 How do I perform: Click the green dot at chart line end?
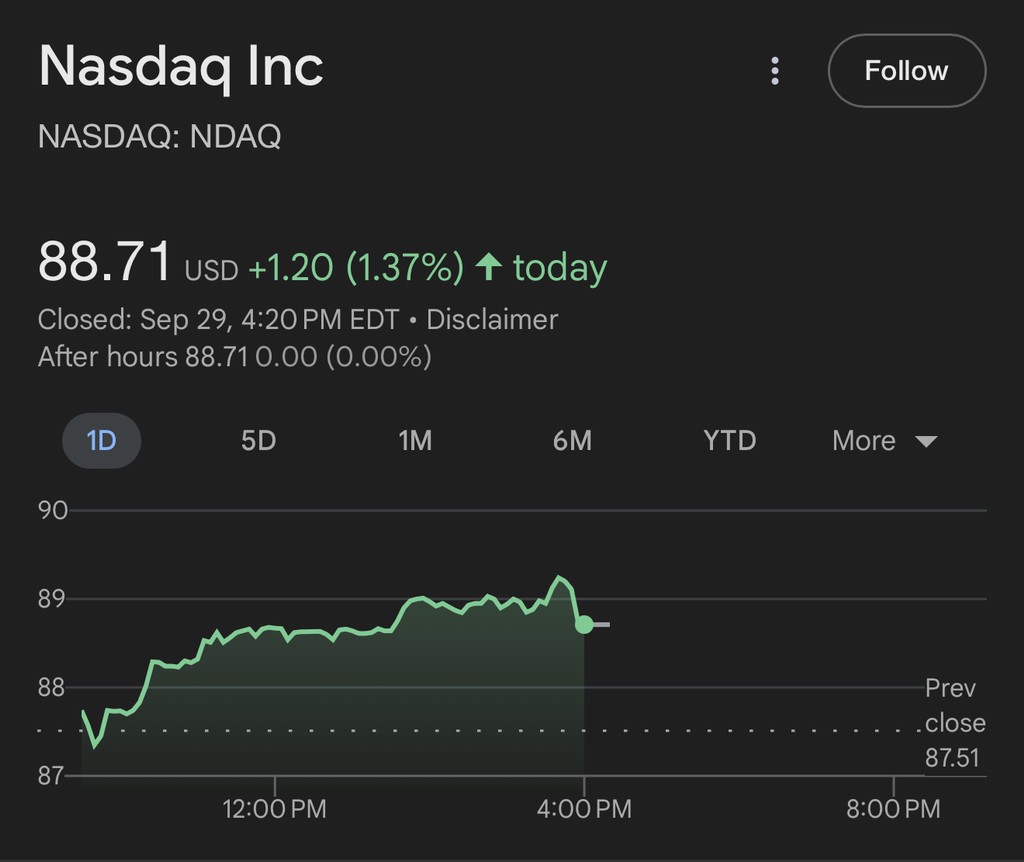click(584, 624)
